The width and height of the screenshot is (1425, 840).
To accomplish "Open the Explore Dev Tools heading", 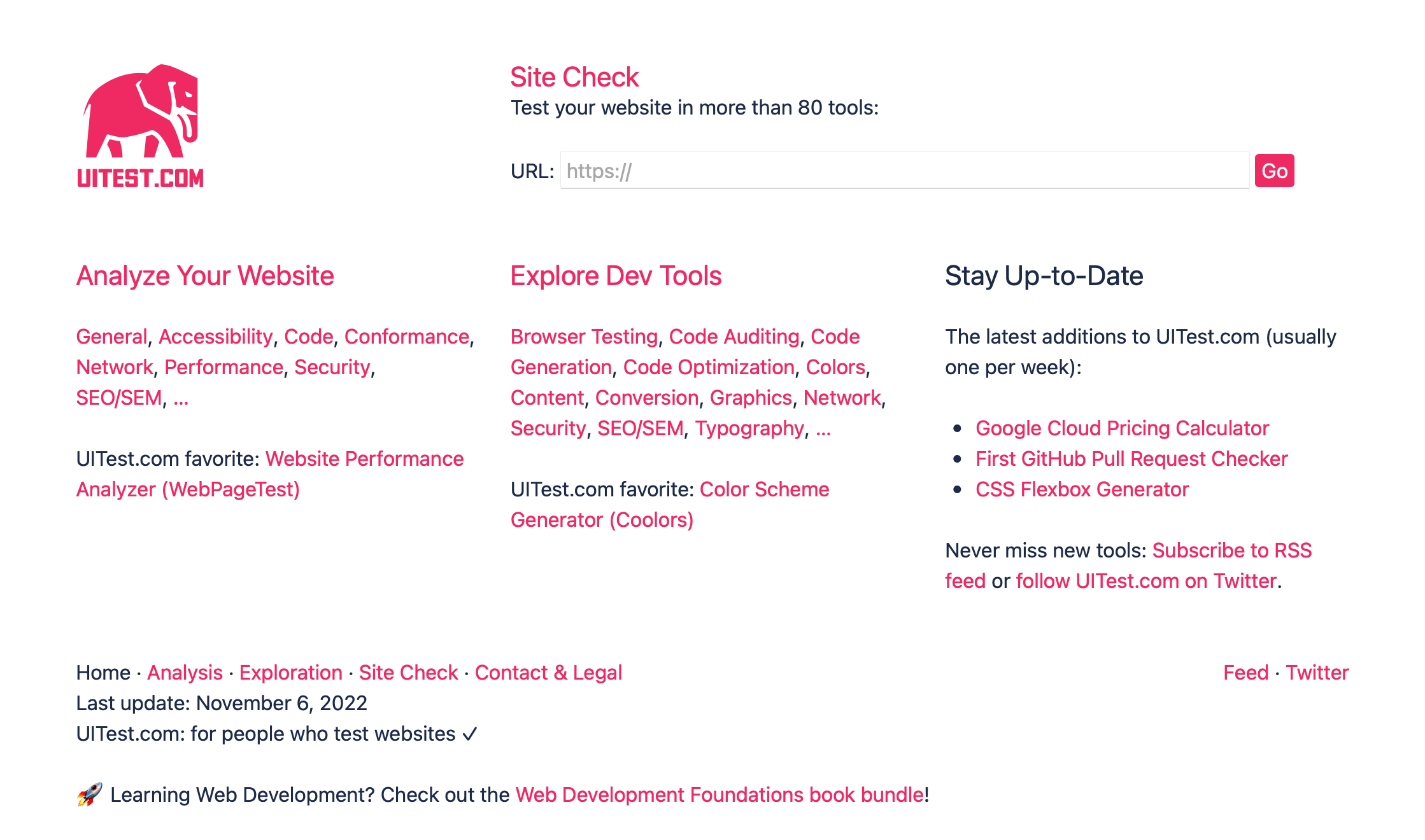I will 616,276.
